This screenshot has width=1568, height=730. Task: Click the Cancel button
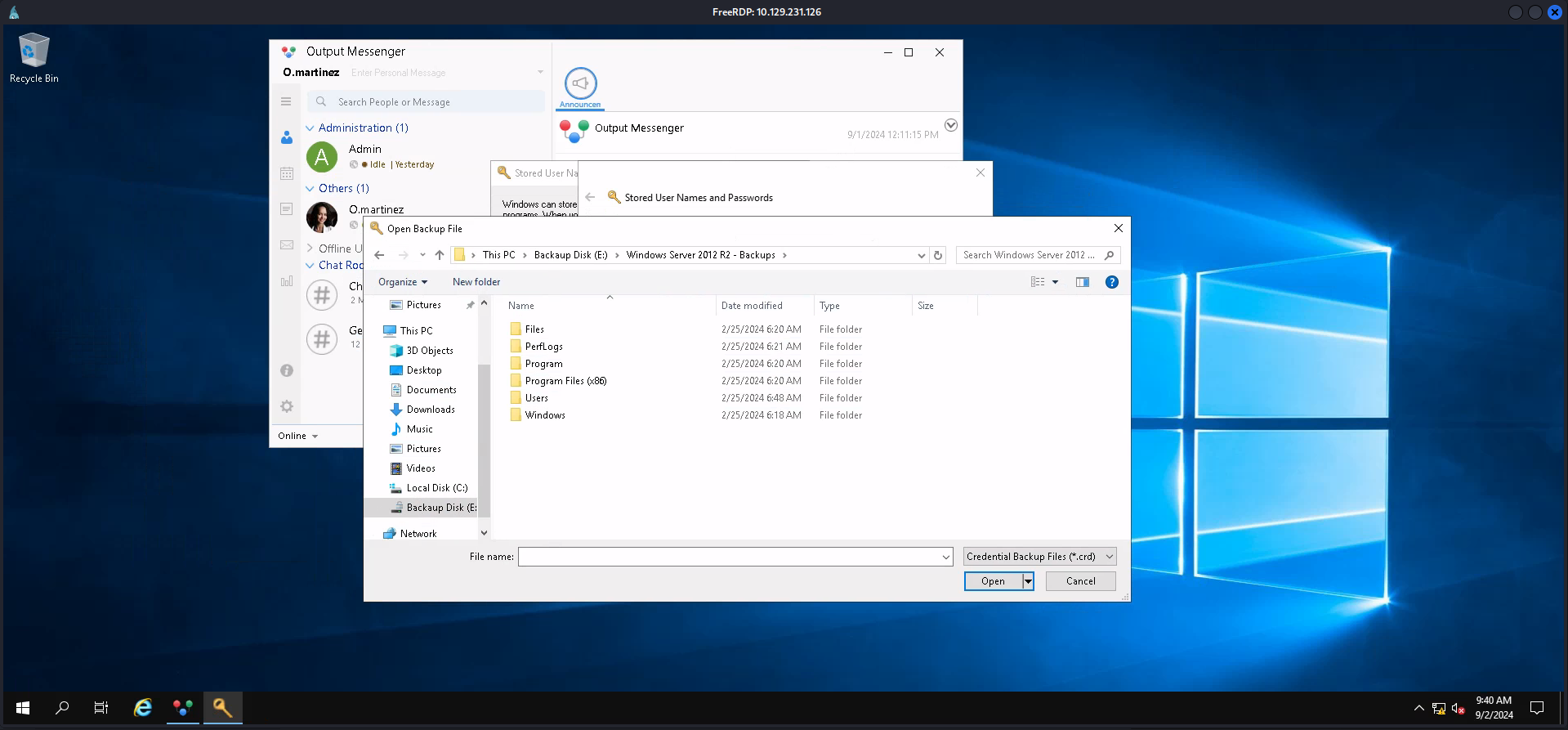pos(1080,581)
